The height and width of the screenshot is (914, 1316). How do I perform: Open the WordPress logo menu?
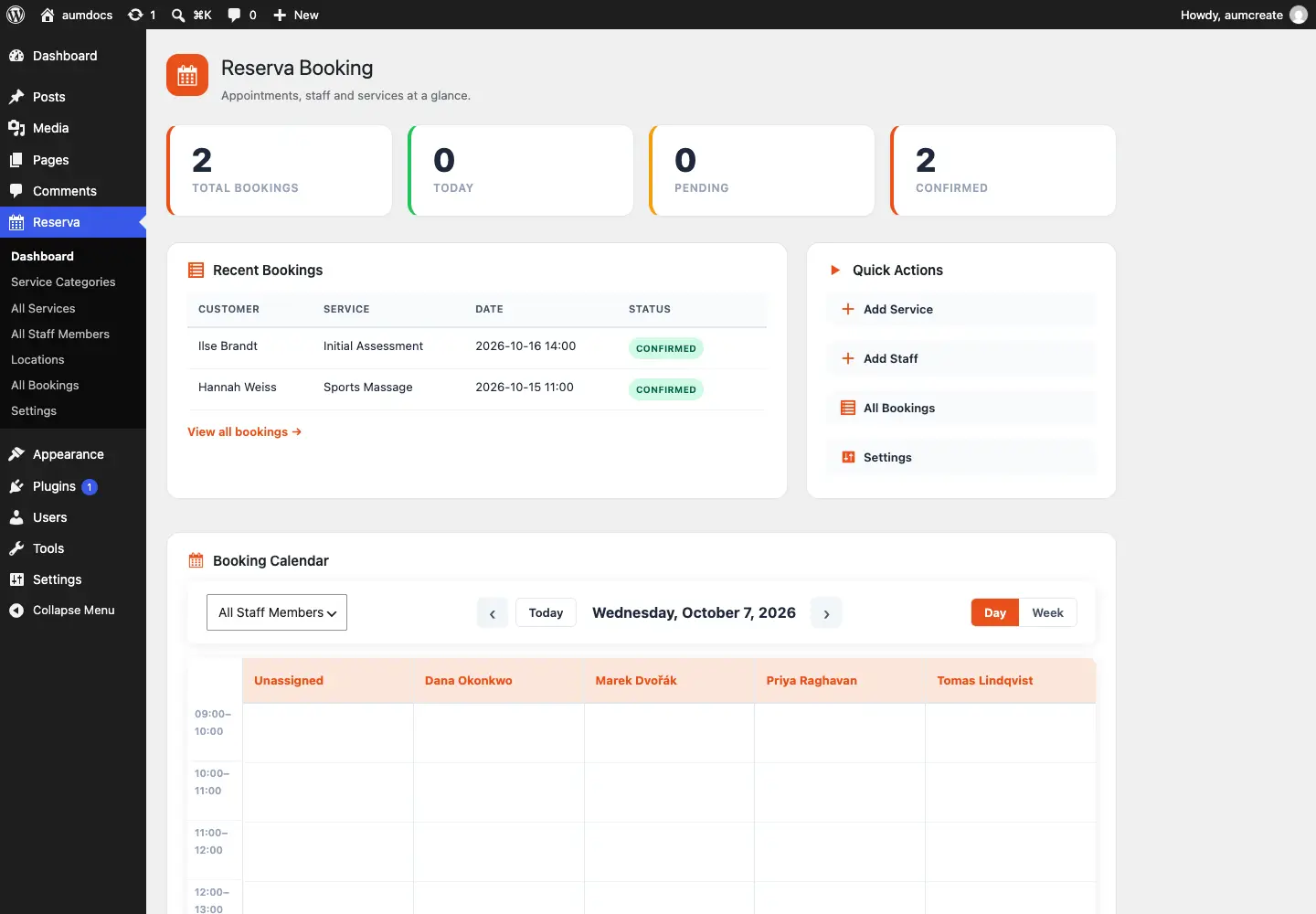[x=16, y=15]
